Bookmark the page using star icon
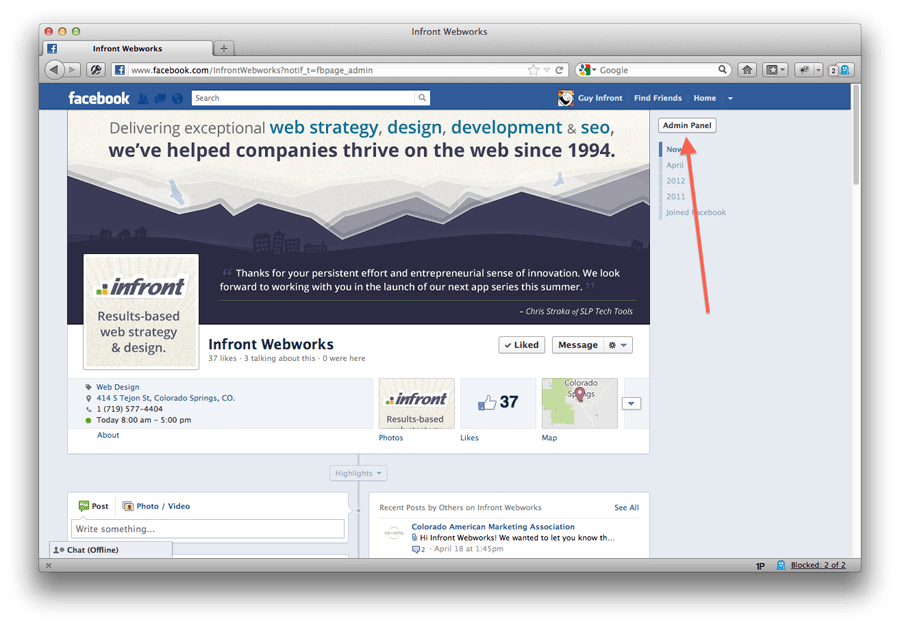 point(533,70)
